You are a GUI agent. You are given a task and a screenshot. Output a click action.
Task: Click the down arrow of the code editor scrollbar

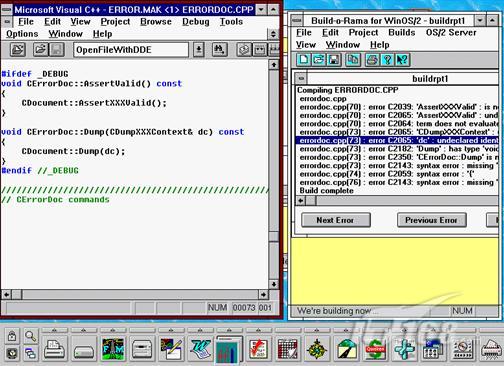tap(273, 284)
